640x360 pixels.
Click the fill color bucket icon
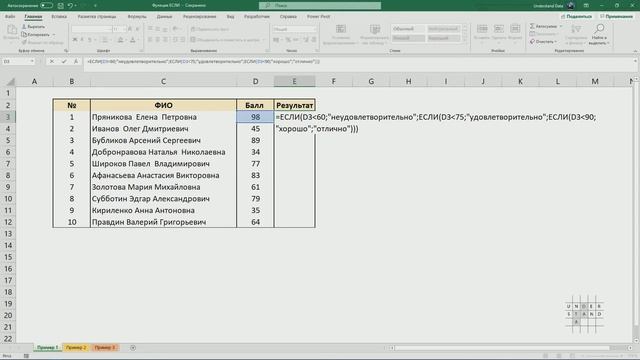120,40
